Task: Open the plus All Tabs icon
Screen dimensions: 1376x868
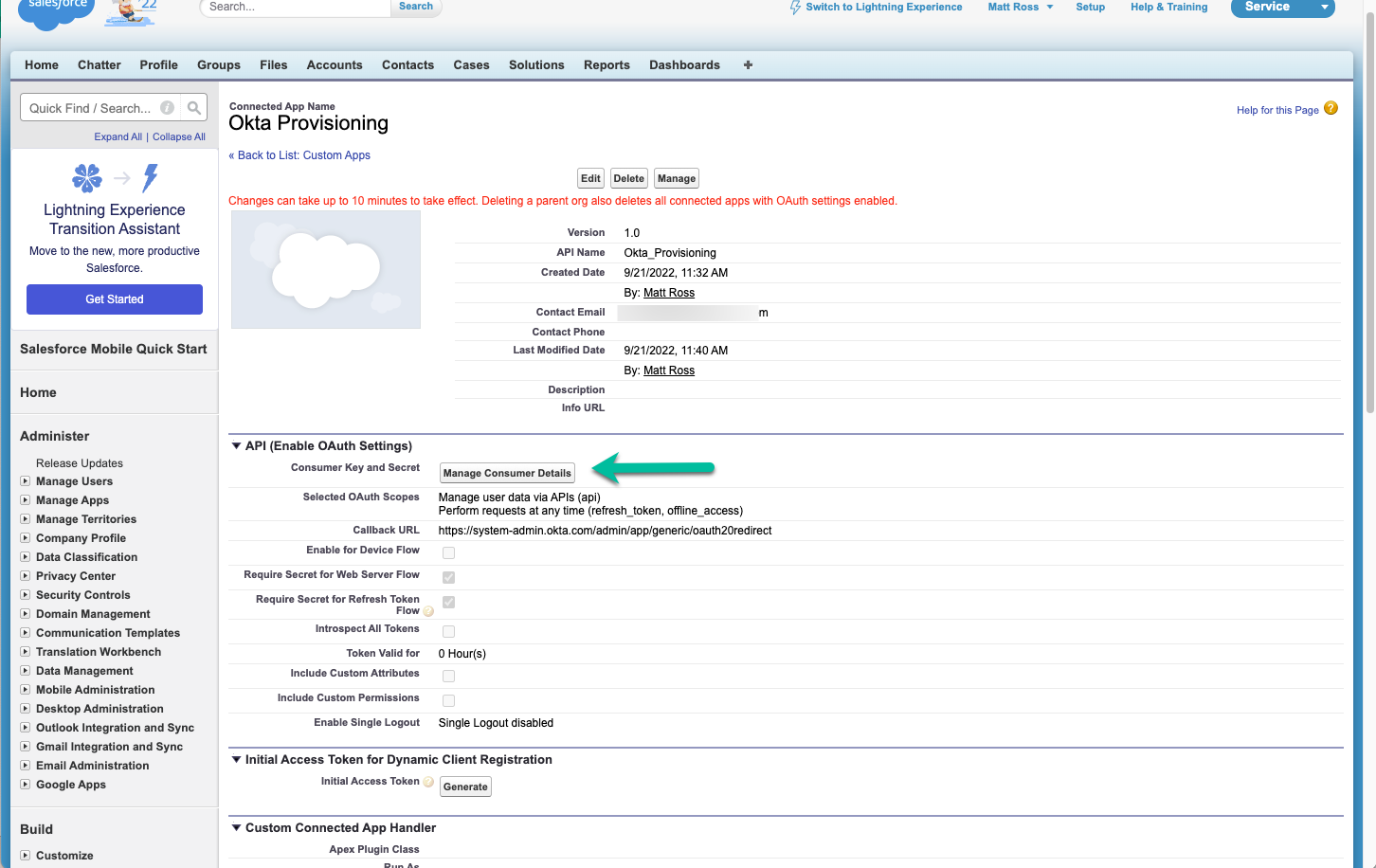Action: tap(748, 64)
